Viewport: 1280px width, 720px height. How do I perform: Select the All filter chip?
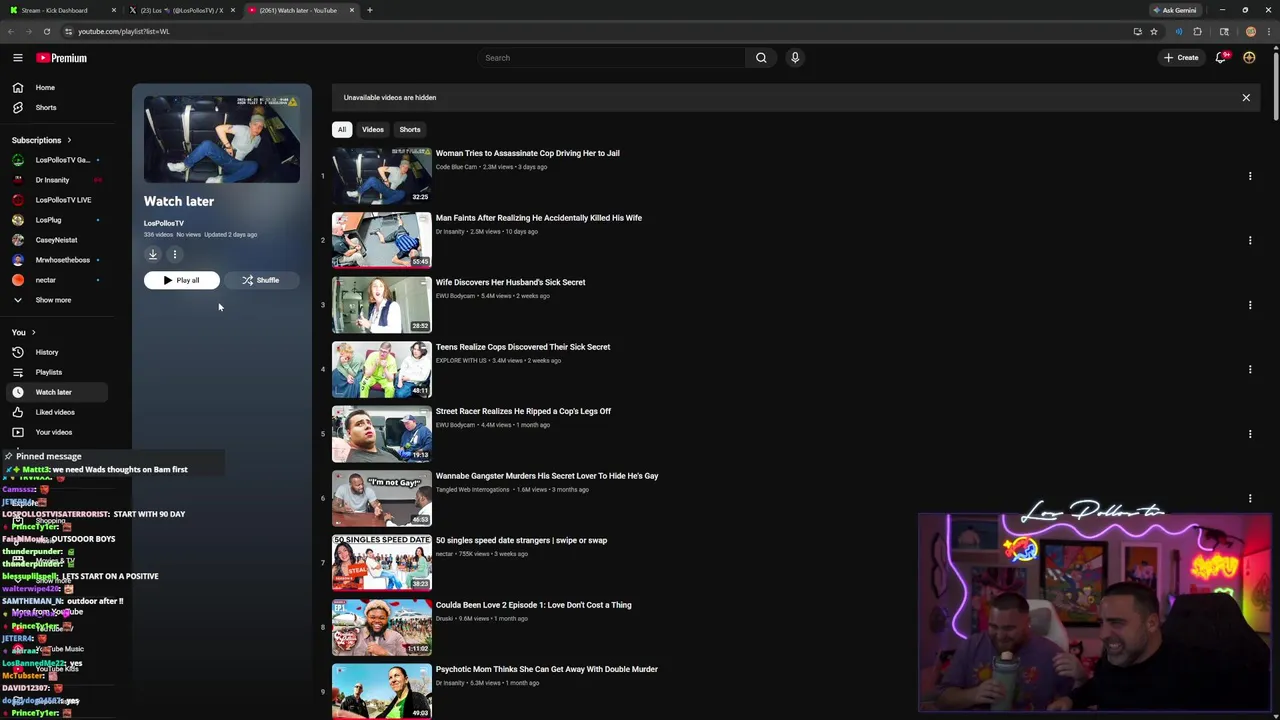[x=342, y=129]
